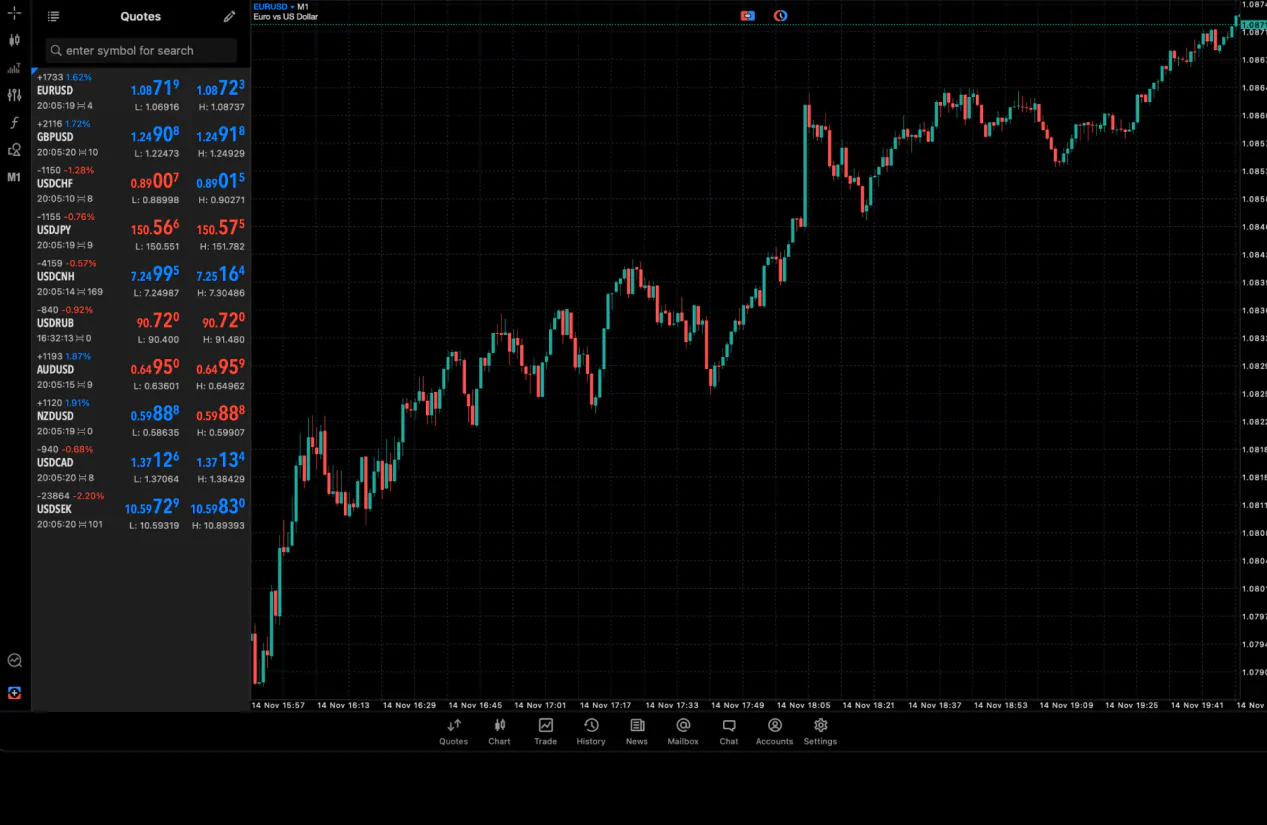
Task: Open quotes list view menu icon
Action: [x=53, y=17]
